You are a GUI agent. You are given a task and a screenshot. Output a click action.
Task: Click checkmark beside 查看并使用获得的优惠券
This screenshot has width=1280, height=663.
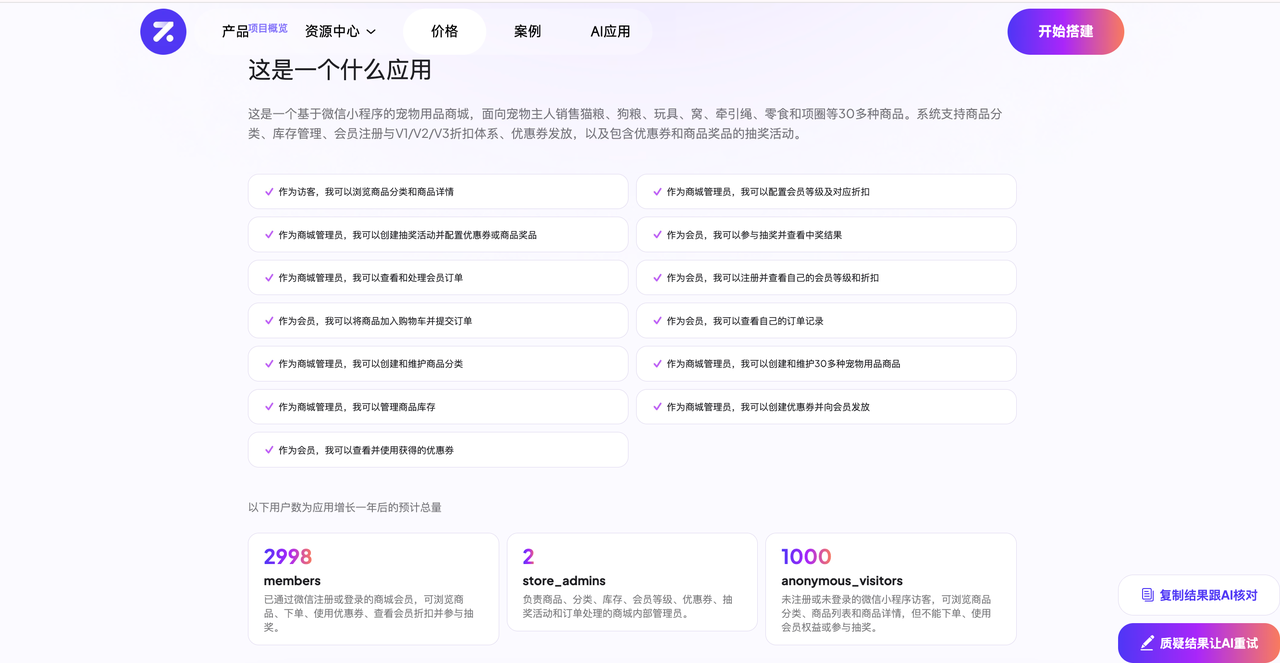point(269,450)
